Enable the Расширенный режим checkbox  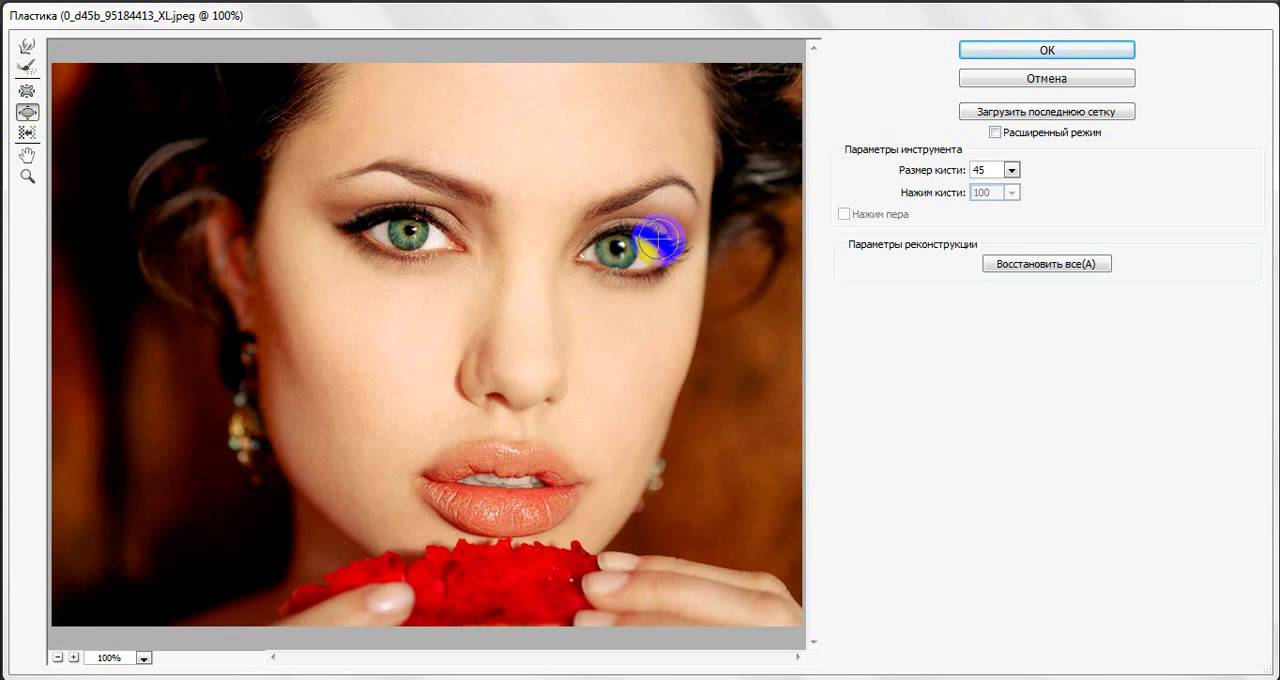[995, 132]
